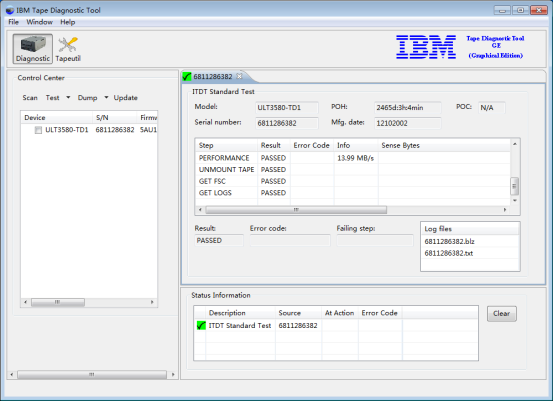554x401 pixels.
Task: Click right arrow of Control Center bottom scrollbar
Action: click(173, 375)
